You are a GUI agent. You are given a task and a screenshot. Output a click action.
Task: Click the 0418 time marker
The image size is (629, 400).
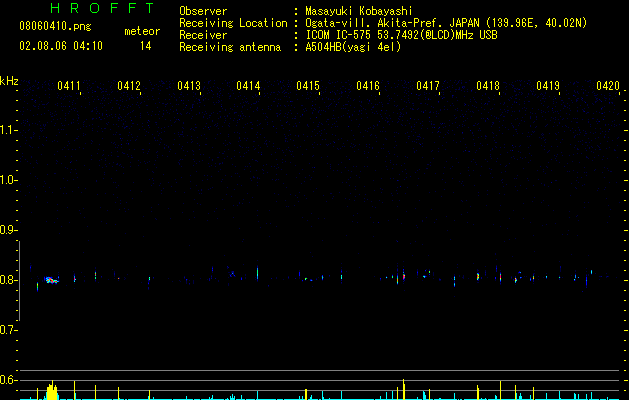point(488,86)
